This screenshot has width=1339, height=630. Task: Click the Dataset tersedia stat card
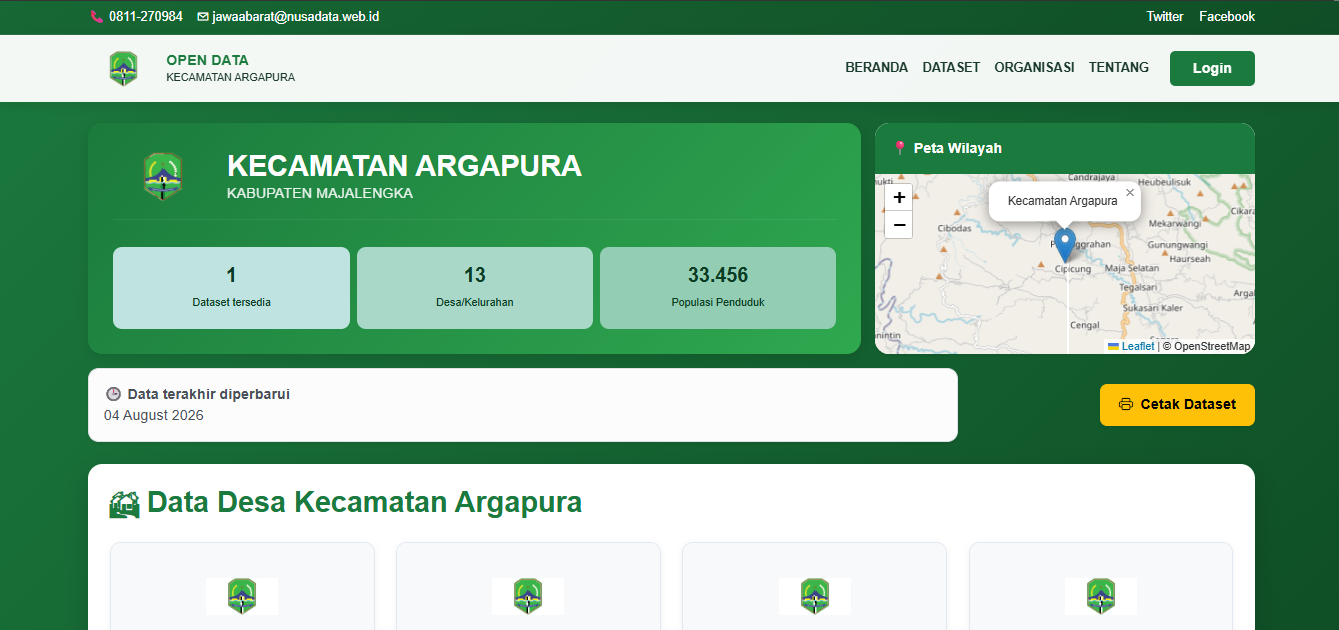click(x=231, y=288)
